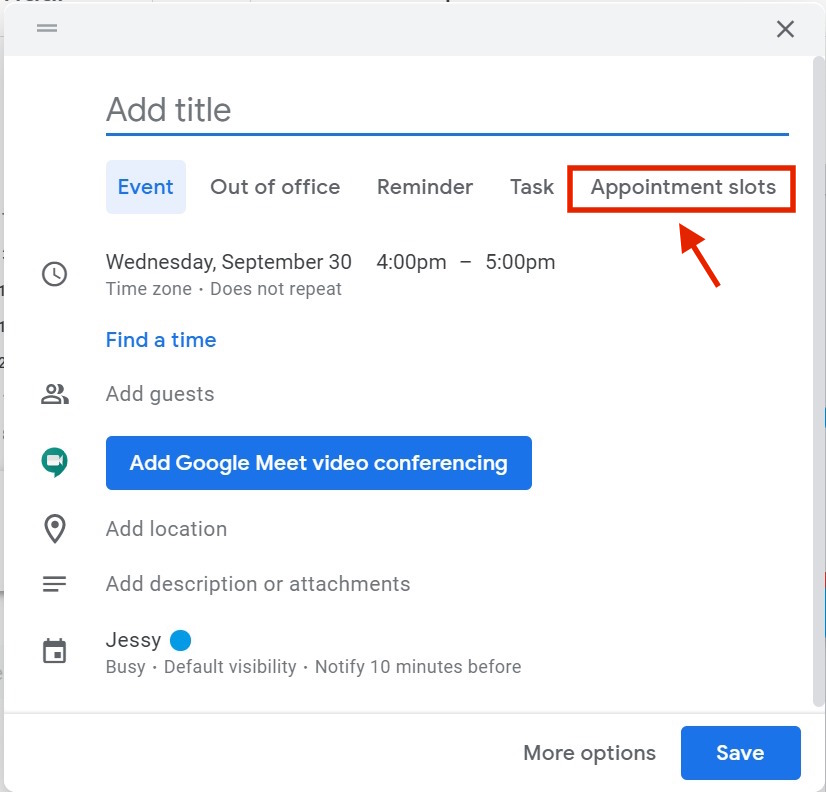Click the guests people icon
The image size is (826, 792).
tap(55, 394)
